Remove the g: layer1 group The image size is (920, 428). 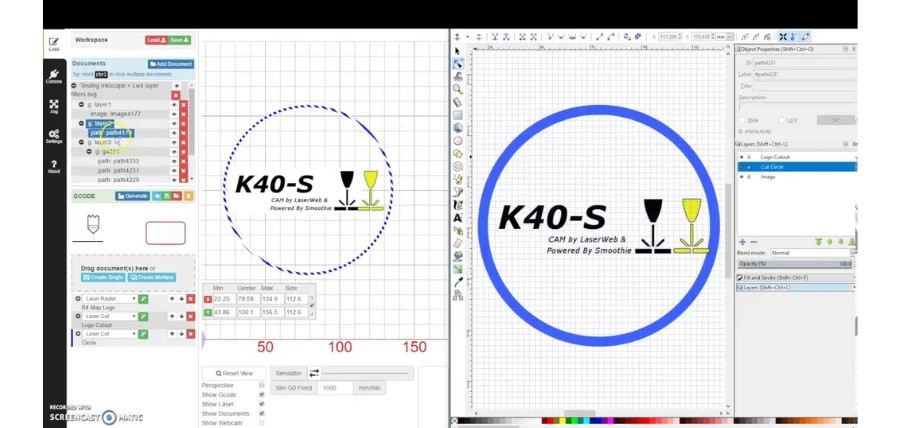(183, 105)
